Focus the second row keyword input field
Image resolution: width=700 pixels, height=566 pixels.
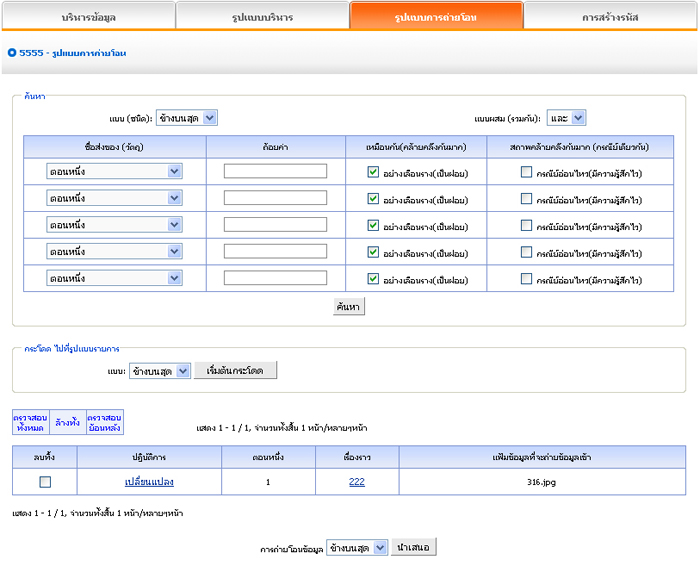[x=275, y=198]
